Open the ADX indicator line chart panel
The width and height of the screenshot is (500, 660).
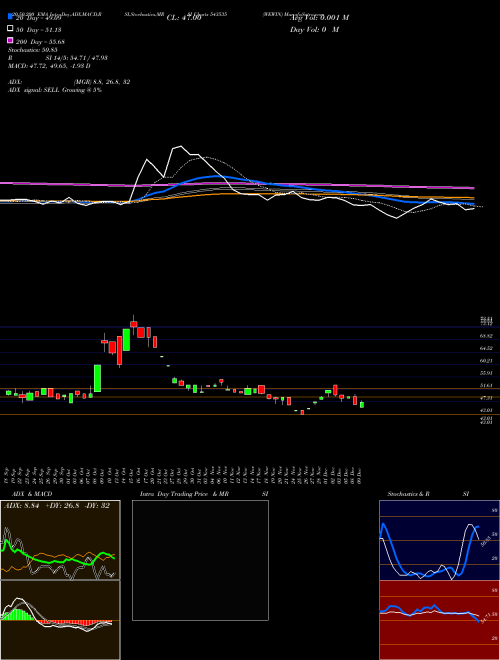click(x=60, y=540)
